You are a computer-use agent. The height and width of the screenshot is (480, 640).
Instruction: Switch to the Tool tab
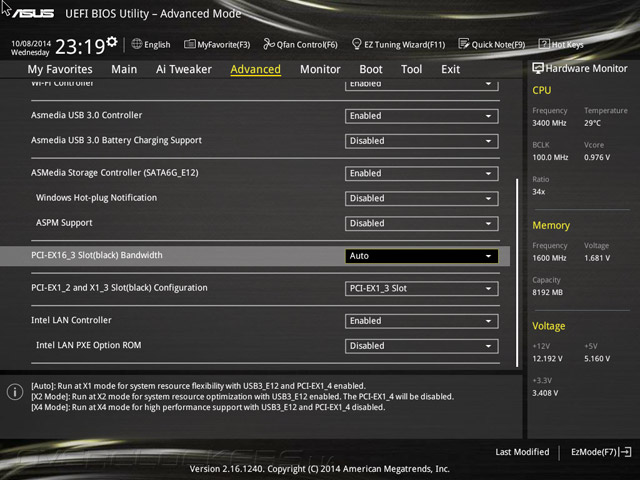coord(411,69)
